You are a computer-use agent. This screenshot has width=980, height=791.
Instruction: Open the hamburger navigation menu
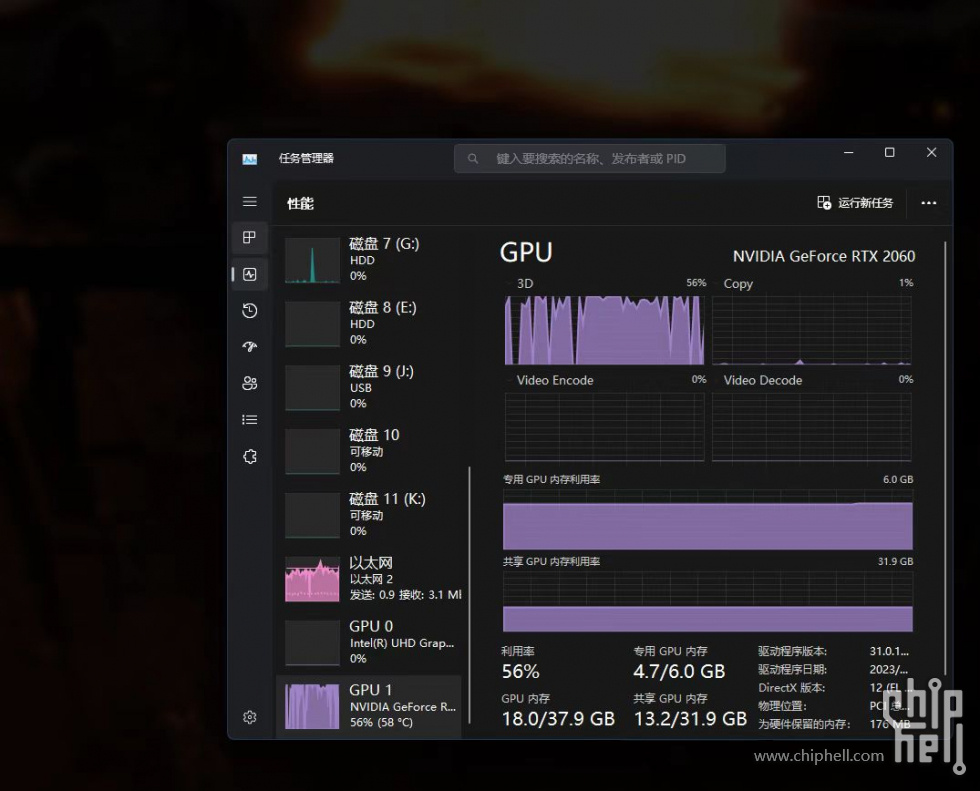pyautogui.click(x=249, y=201)
